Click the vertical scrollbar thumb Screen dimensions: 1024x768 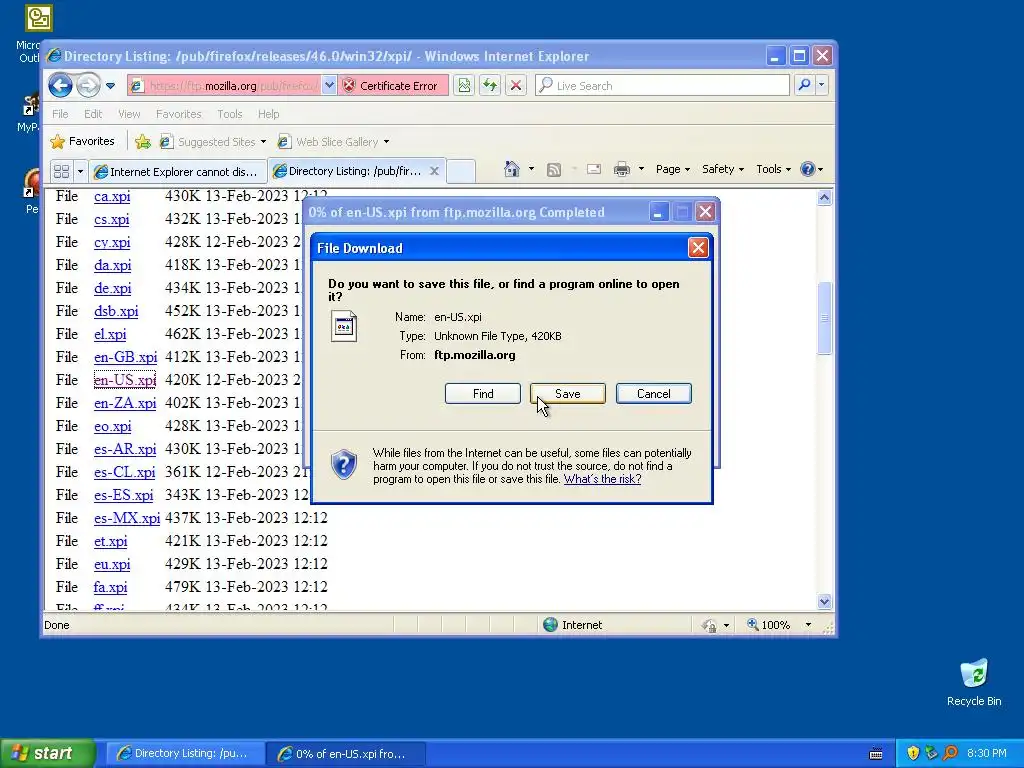824,318
